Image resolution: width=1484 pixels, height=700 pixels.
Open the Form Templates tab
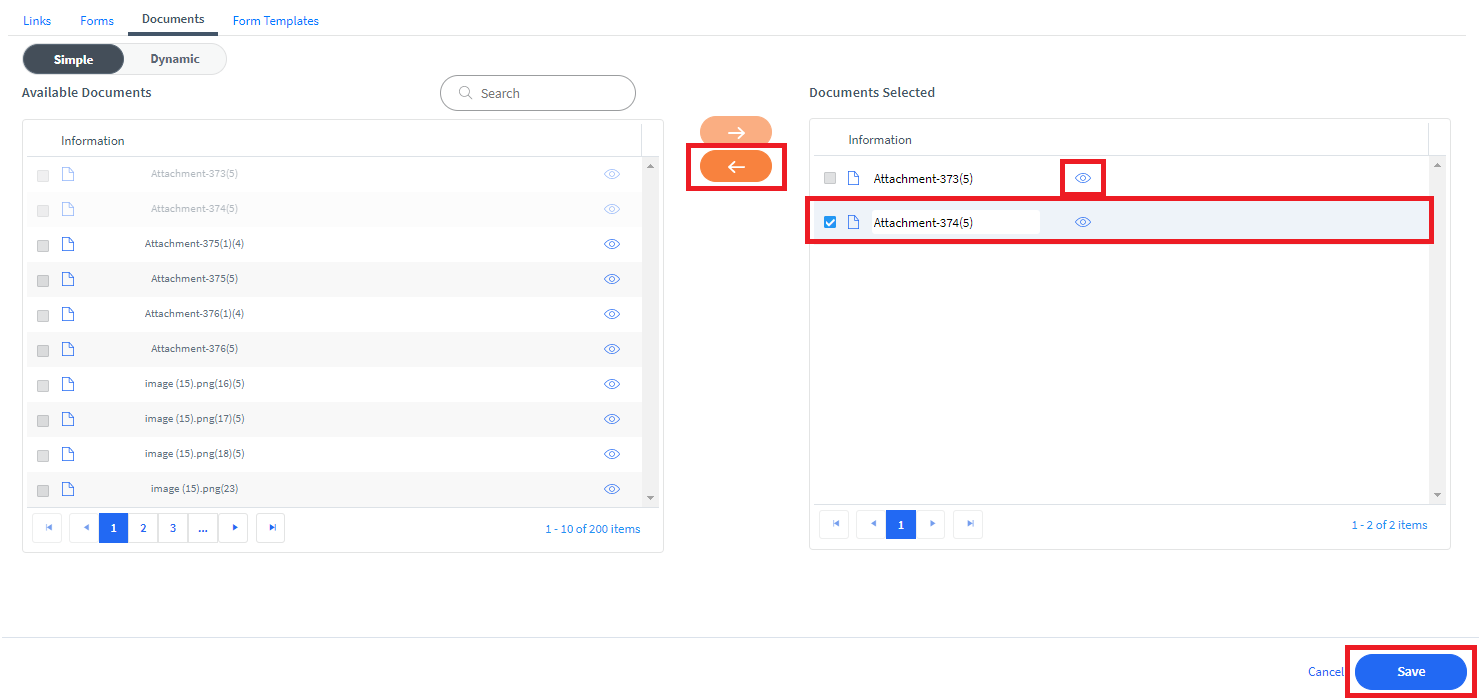276,20
